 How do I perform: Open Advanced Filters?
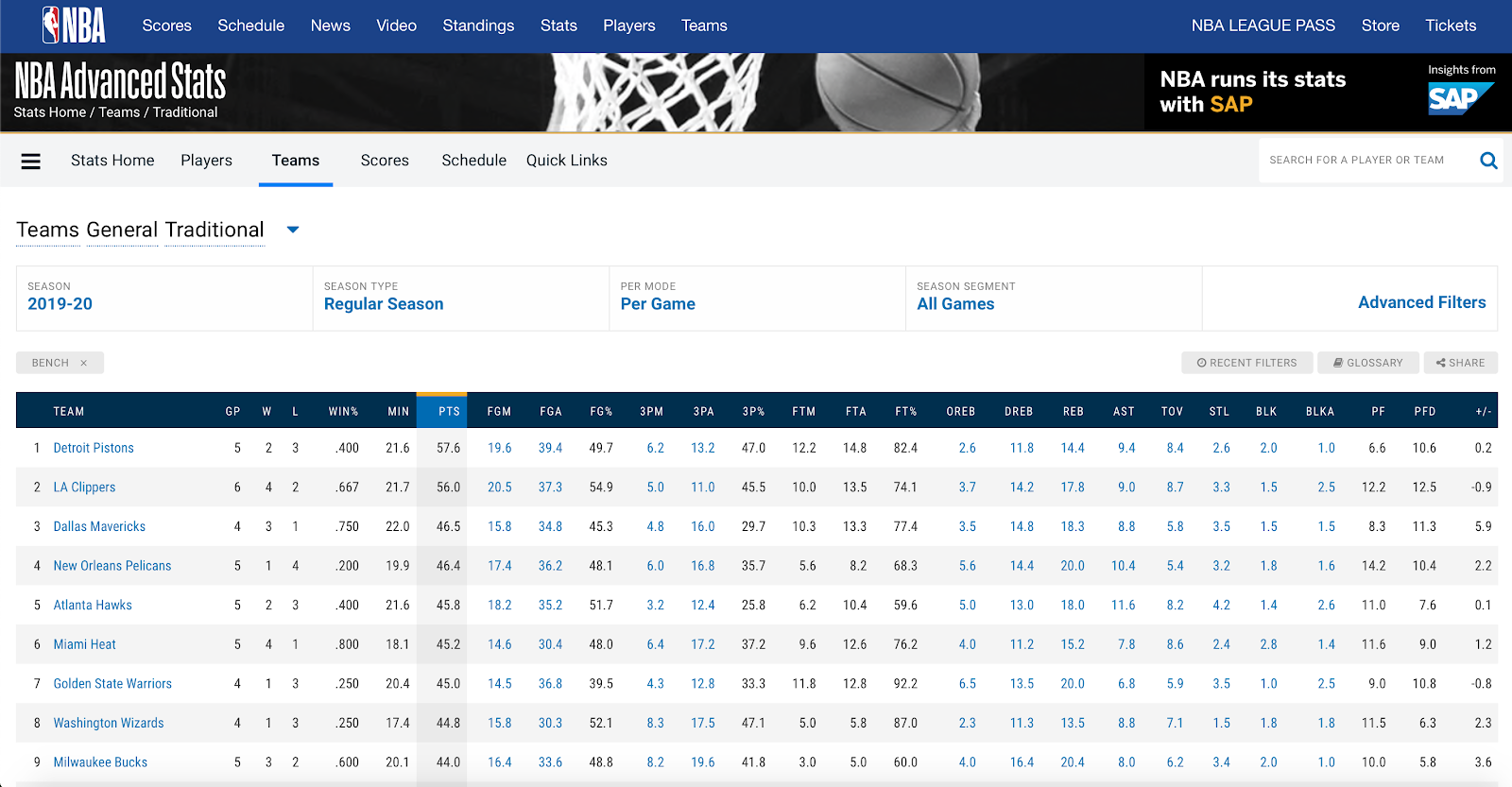tap(1421, 302)
